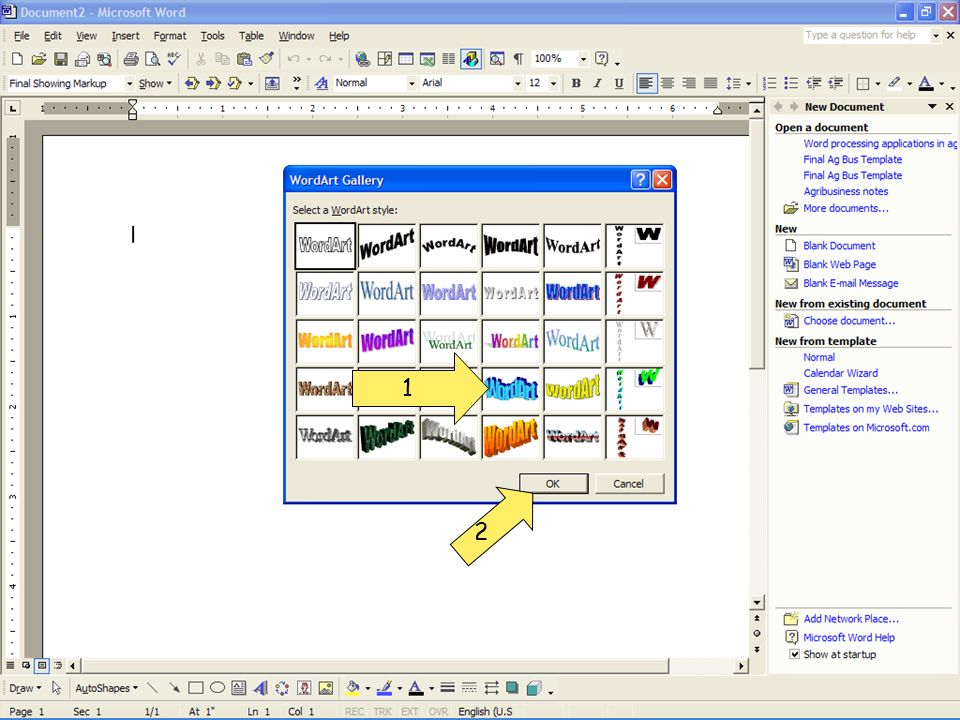Select the Insert WordArt icon on Drawing toolbar
This screenshot has width=960, height=720.
[260, 688]
